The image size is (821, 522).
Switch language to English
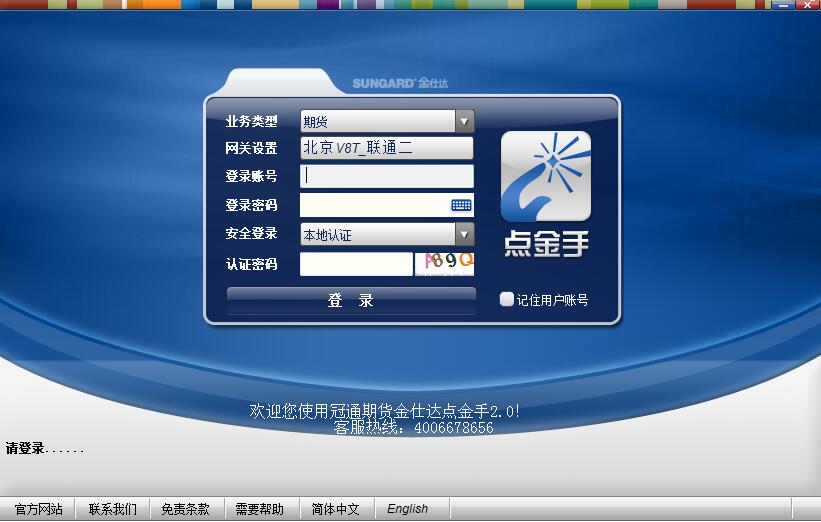coord(407,509)
